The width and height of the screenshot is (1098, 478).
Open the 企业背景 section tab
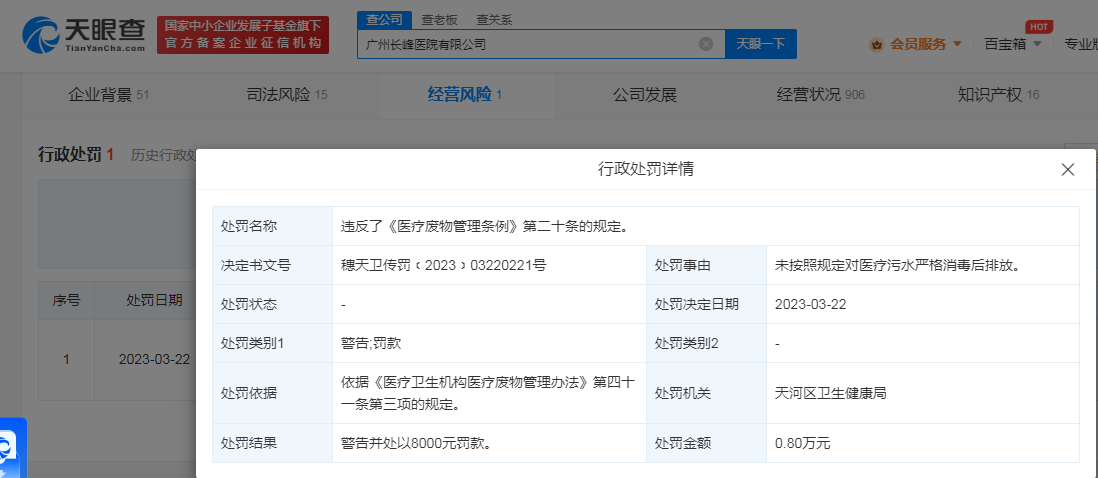(108, 95)
